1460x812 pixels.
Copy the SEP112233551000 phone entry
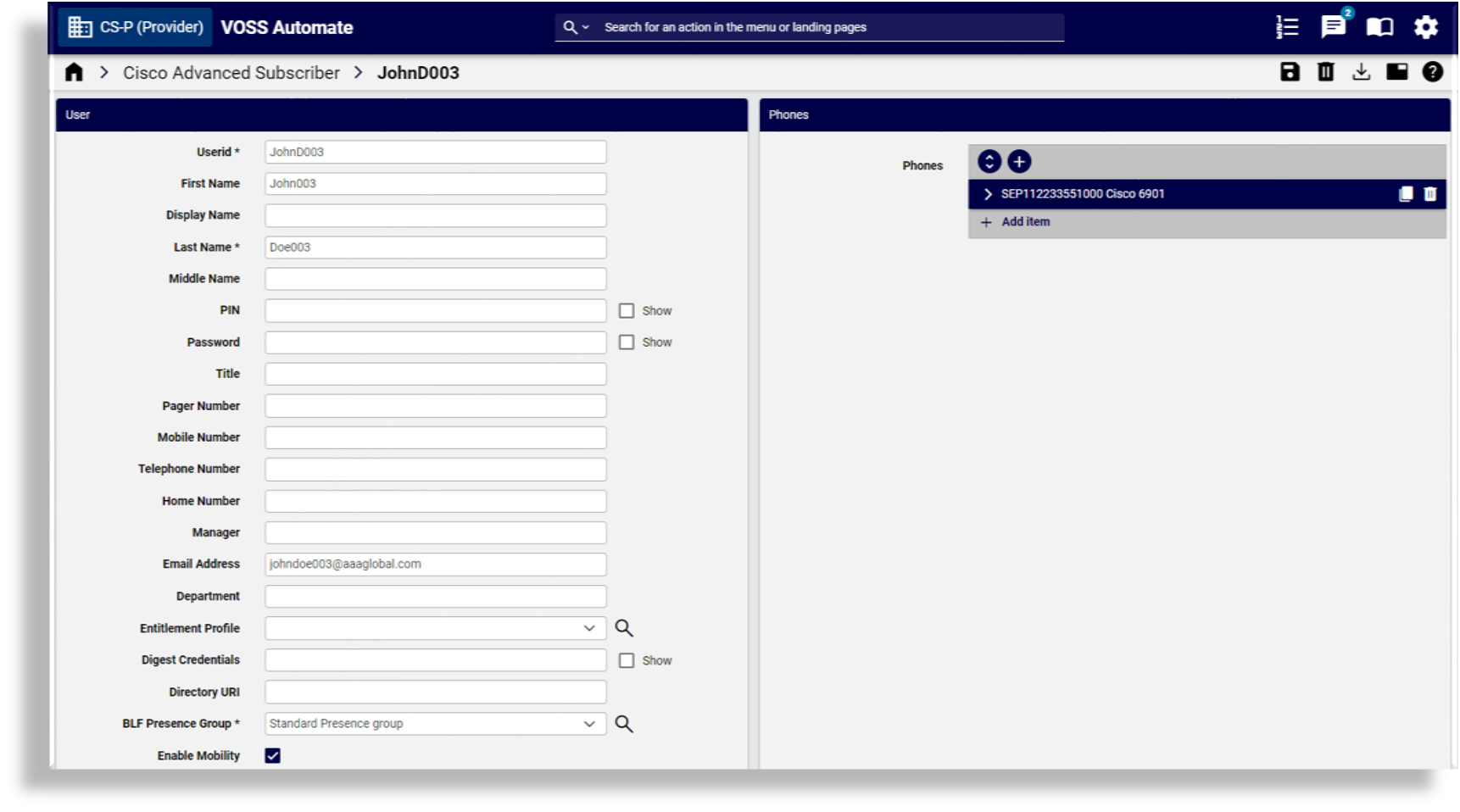click(1404, 193)
